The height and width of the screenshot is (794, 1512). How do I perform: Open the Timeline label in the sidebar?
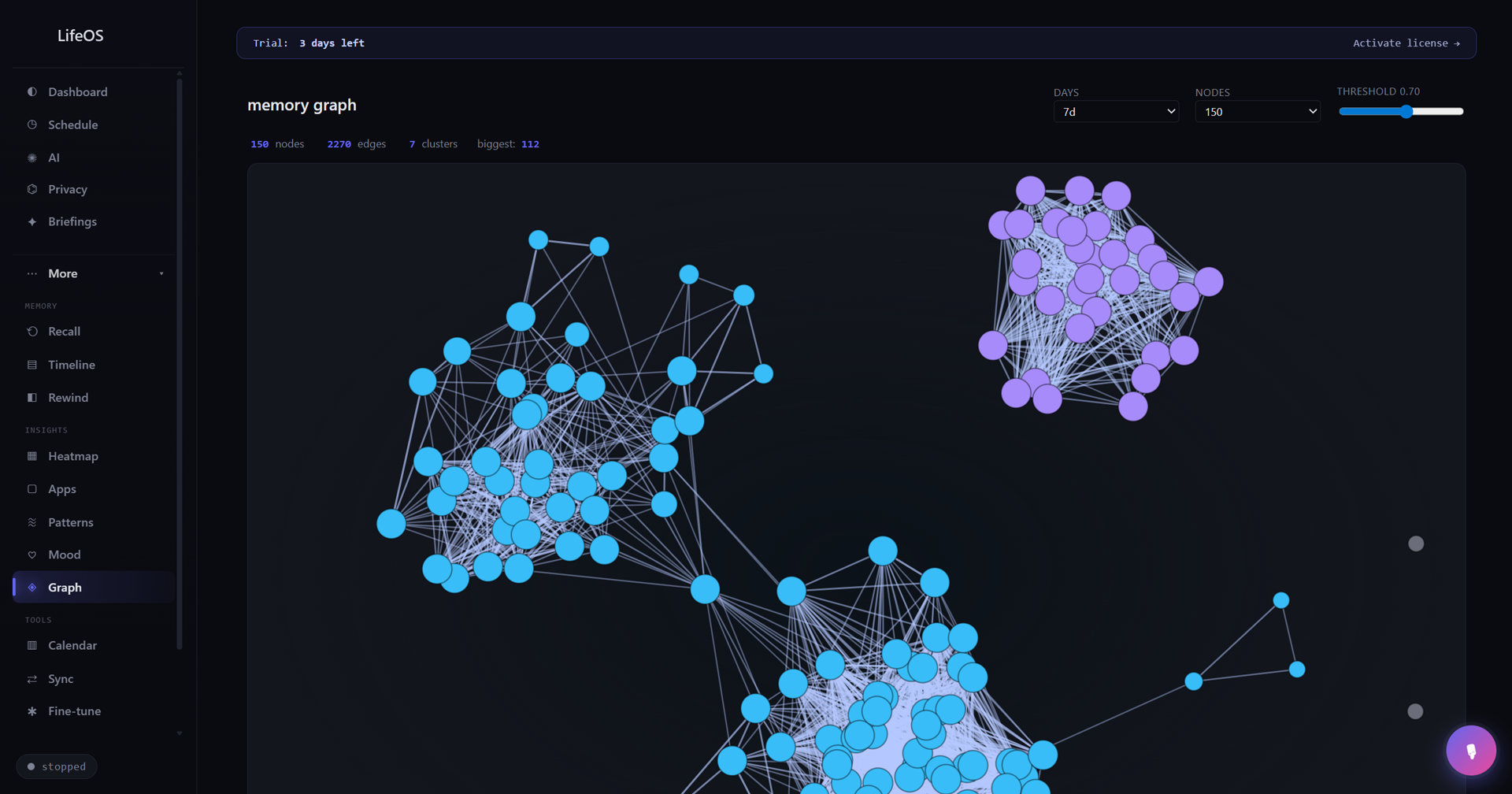[72, 365]
